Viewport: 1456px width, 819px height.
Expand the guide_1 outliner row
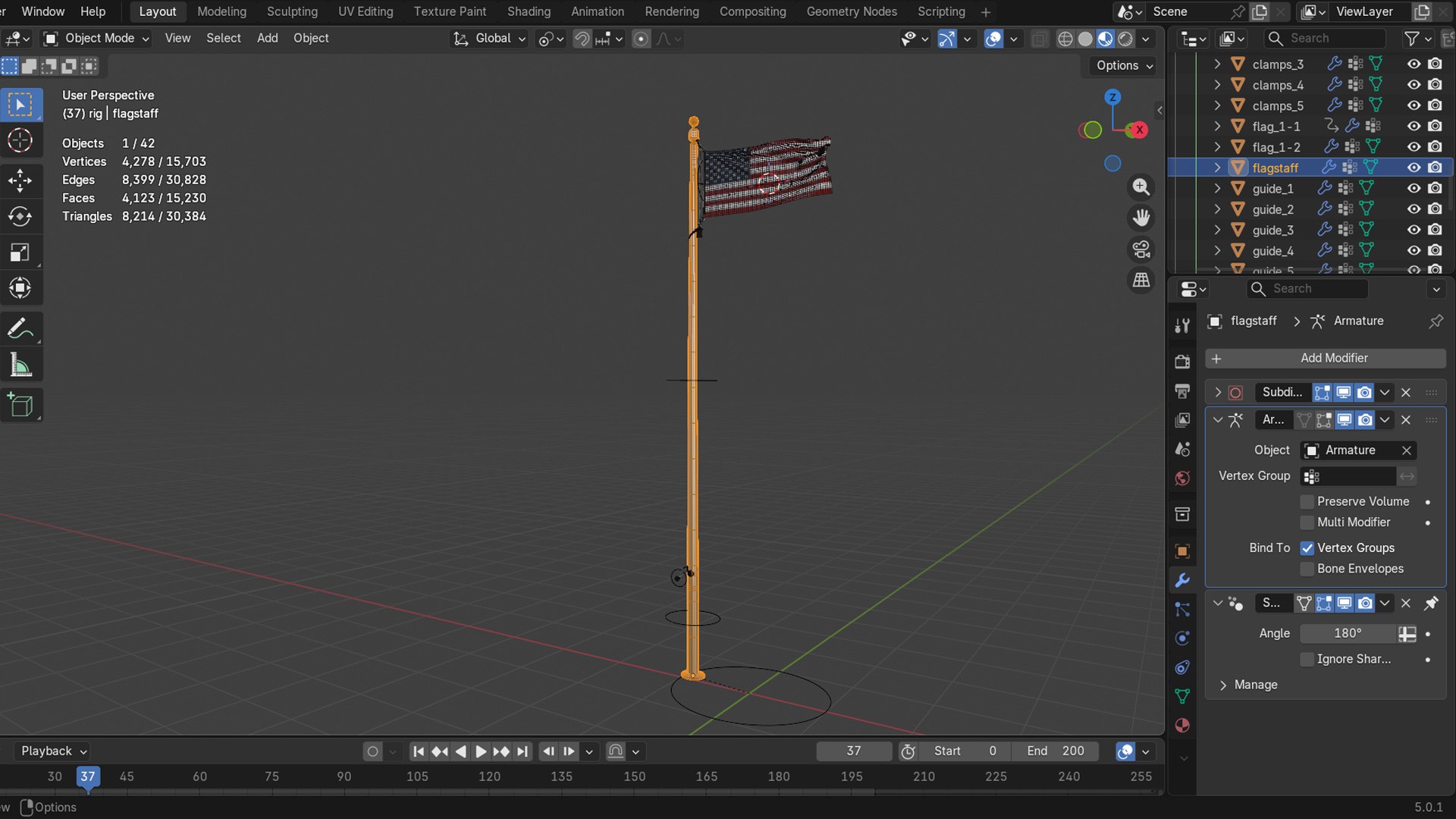[x=1217, y=189]
